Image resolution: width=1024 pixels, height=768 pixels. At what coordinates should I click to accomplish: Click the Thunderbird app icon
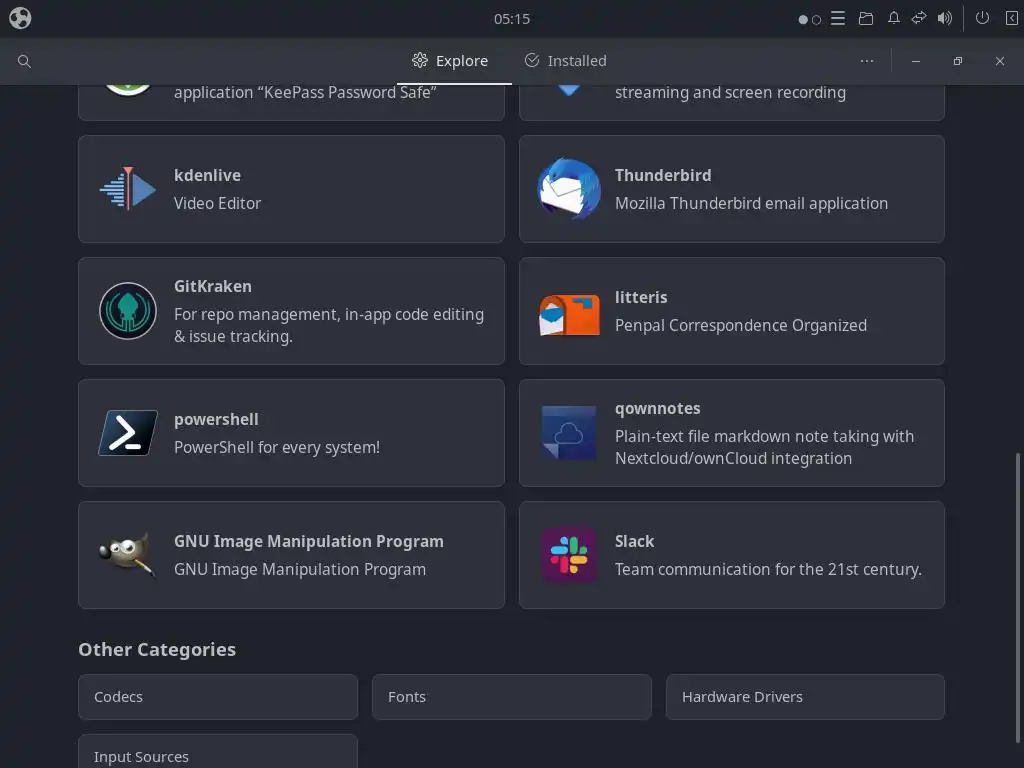pyautogui.click(x=569, y=189)
